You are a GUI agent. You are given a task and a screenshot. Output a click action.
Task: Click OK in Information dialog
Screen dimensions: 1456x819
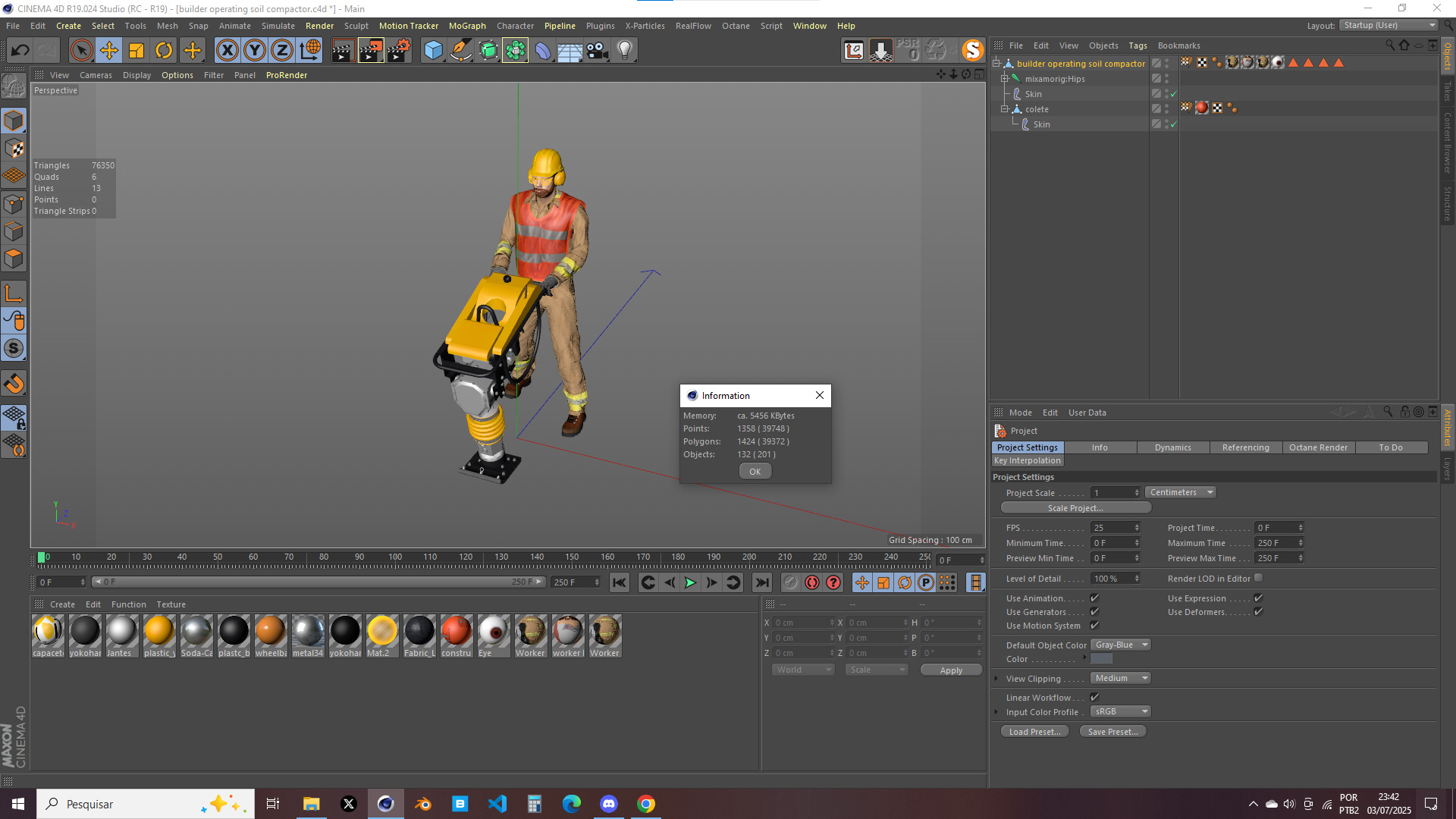coord(755,472)
